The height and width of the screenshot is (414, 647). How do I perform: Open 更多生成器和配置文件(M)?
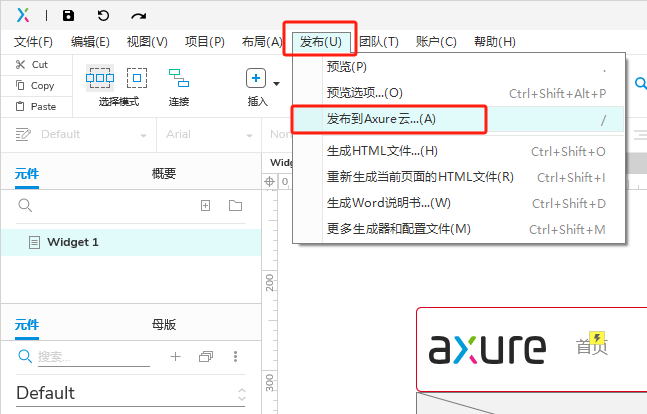(x=458, y=229)
